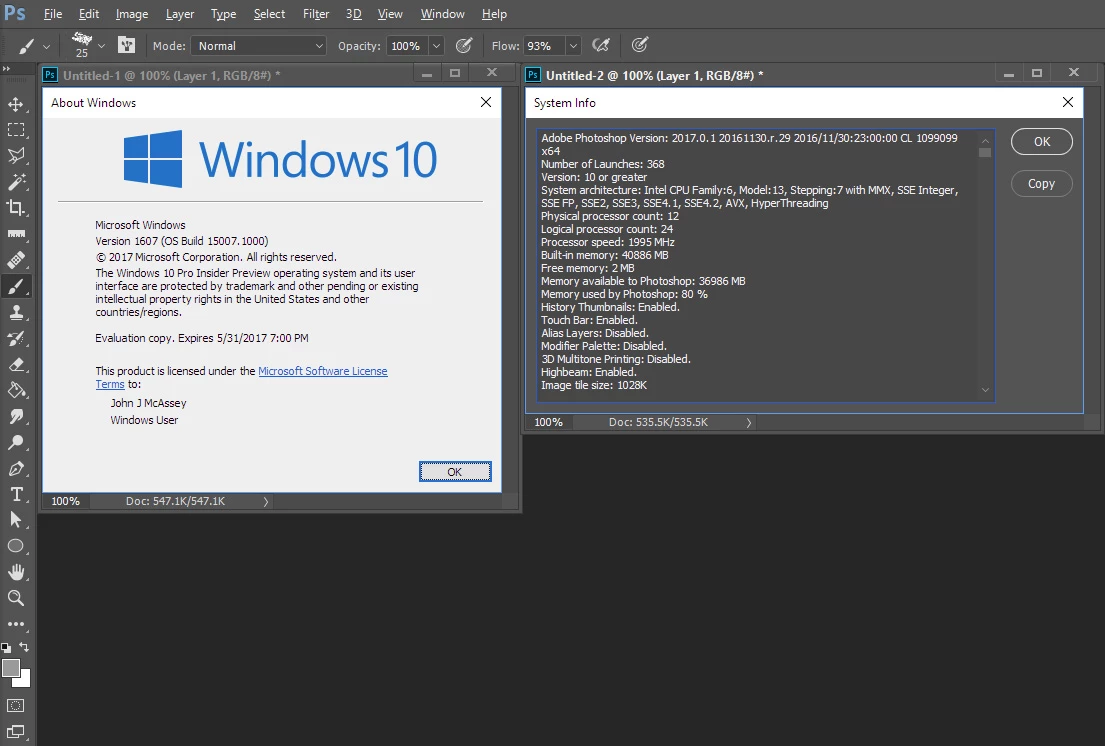
Task: Toggle pressure for opacity button
Action: [x=464, y=46]
